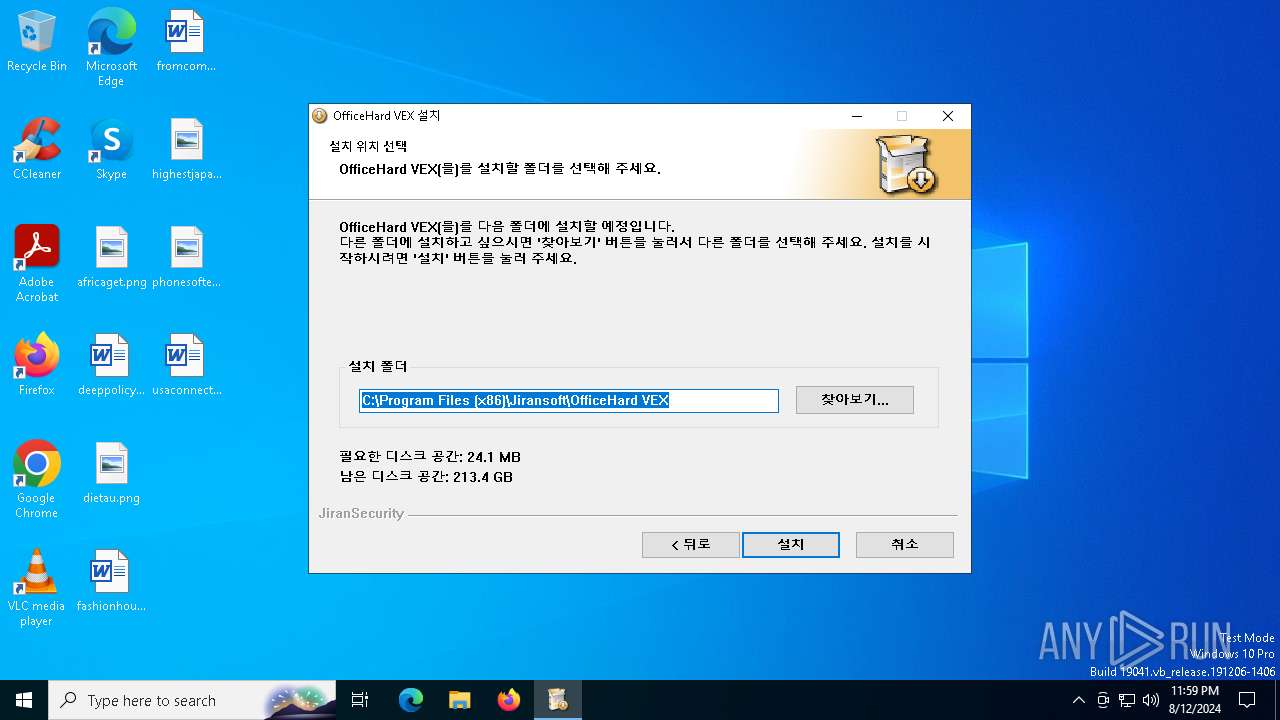
Task: Select fashionhou... Word document icon
Action: pos(111,582)
